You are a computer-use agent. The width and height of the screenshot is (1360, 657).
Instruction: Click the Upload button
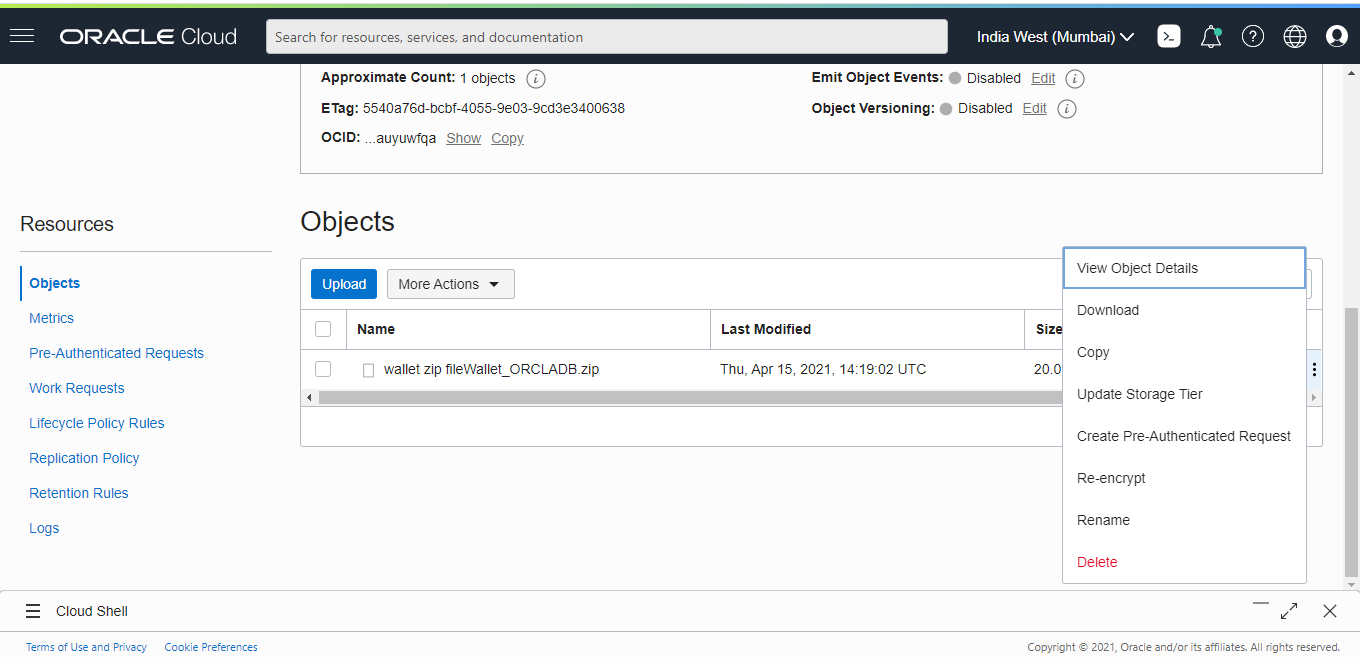pos(344,284)
